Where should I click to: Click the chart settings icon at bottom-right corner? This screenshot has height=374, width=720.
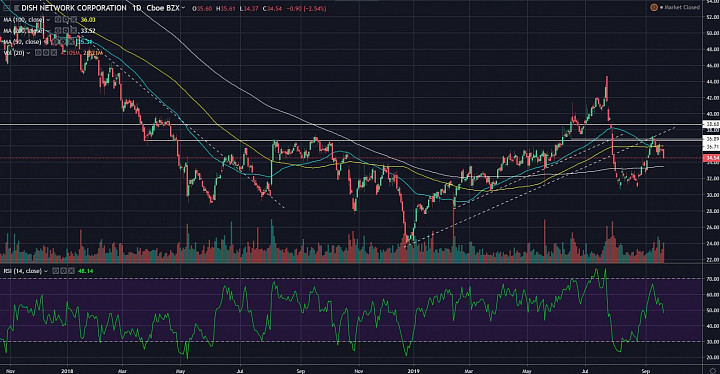click(x=712, y=370)
